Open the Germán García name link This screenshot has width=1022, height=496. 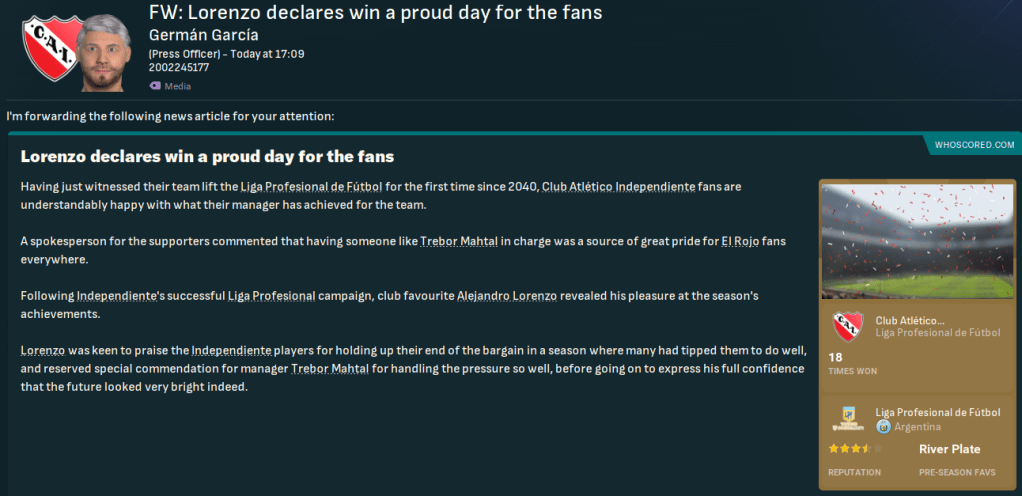tap(203, 36)
